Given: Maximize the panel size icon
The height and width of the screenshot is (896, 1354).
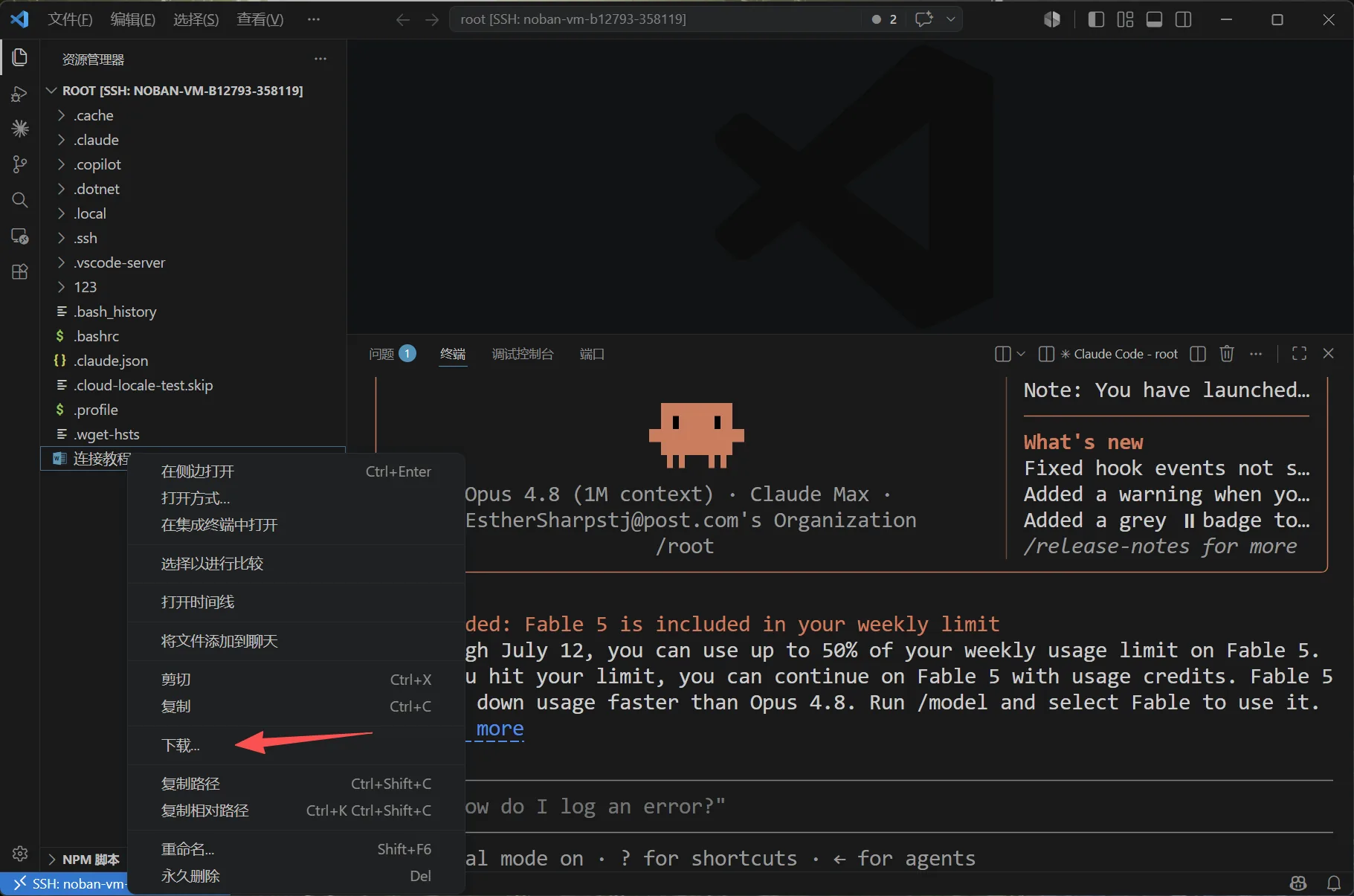Looking at the screenshot, I should (1299, 354).
